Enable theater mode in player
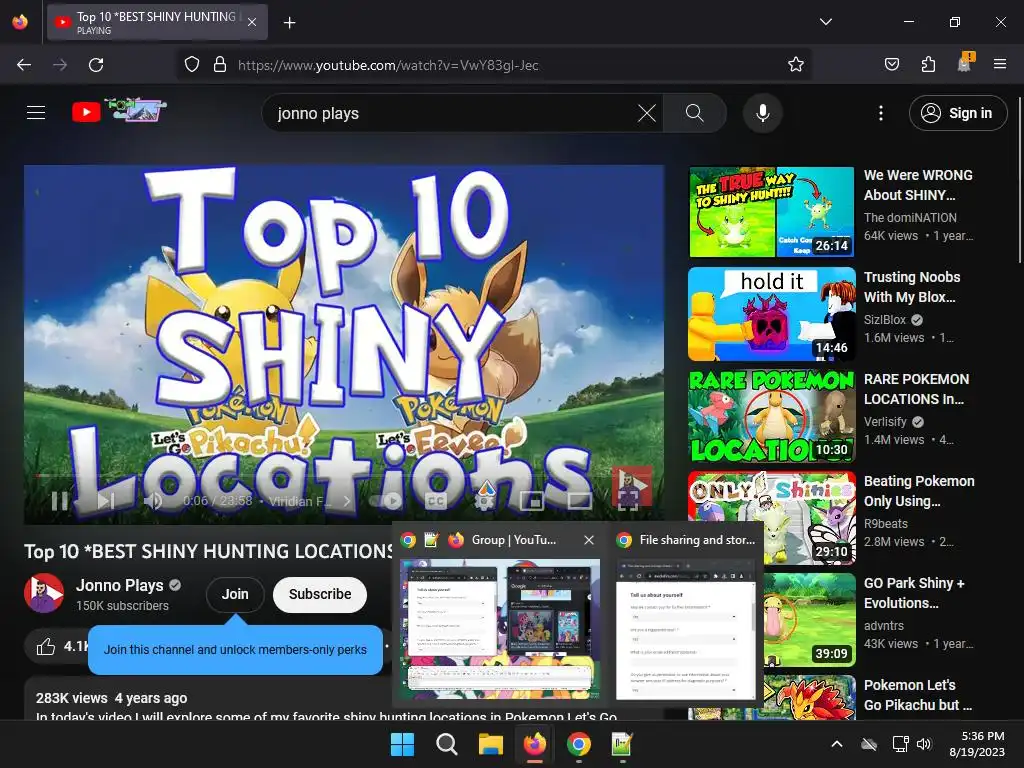The image size is (1024, 768). [579, 501]
